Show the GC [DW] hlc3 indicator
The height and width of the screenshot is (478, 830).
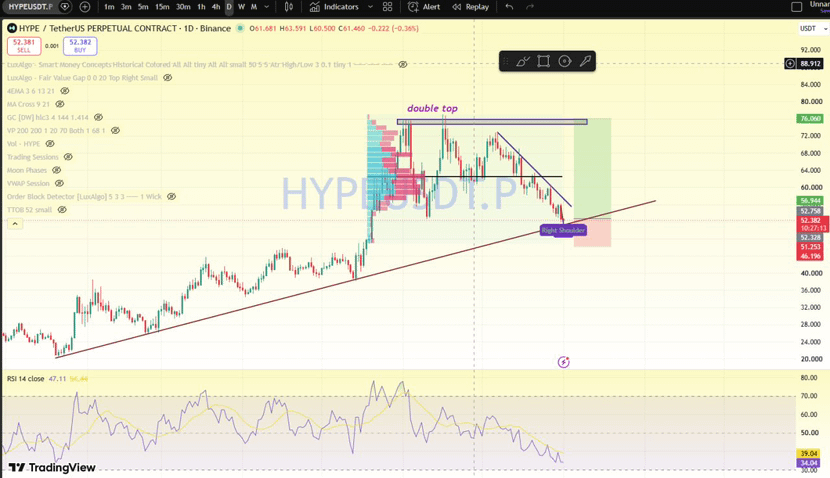pyautogui.click(x=98, y=118)
